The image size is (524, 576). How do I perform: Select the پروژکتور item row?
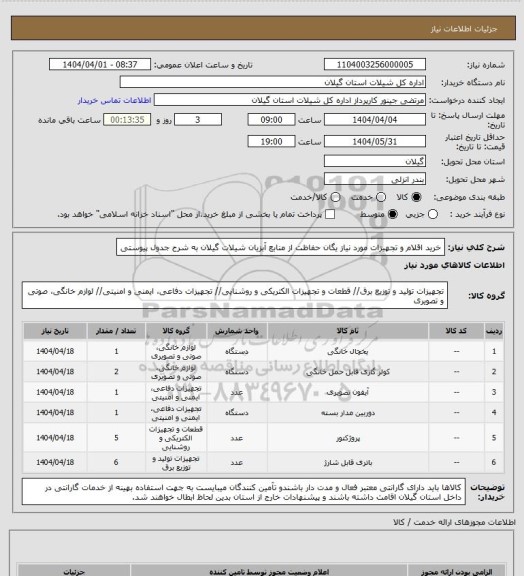tap(263, 438)
